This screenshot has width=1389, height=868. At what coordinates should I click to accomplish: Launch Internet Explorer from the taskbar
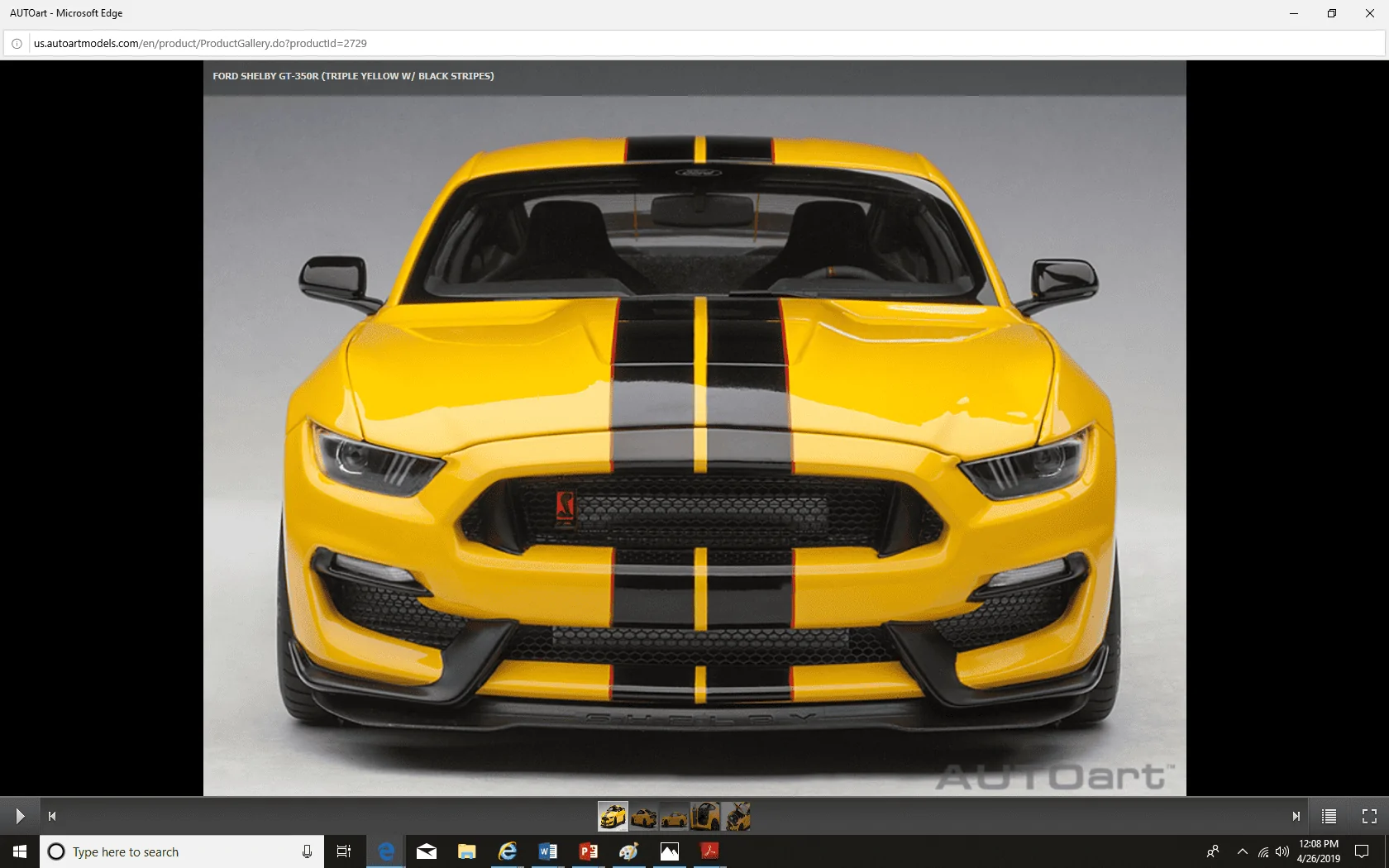tap(508, 851)
